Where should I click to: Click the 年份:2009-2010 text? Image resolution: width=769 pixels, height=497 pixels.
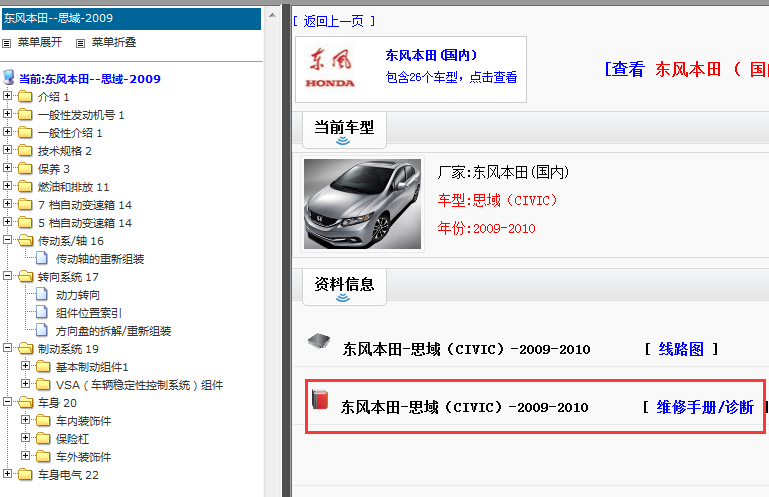tap(486, 228)
